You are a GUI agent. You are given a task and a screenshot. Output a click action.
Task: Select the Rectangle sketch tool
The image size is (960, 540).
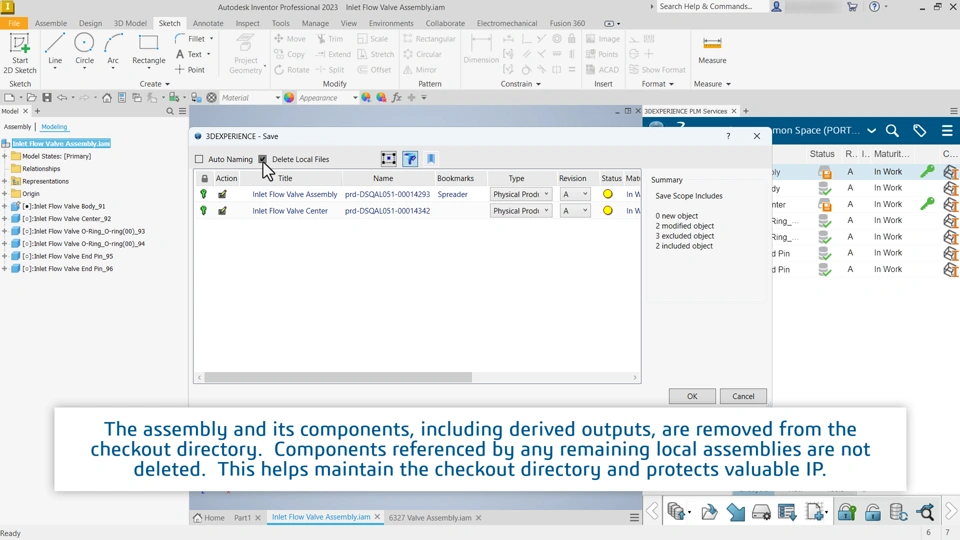point(149,51)
